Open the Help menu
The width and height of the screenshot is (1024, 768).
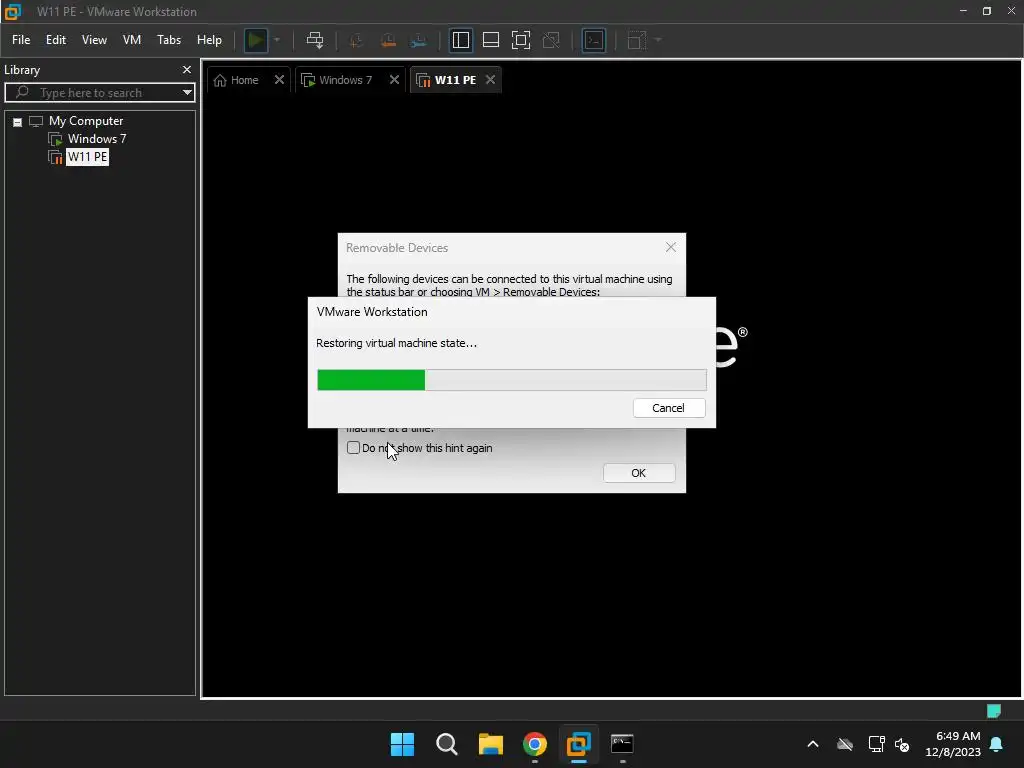click(209, 40)
